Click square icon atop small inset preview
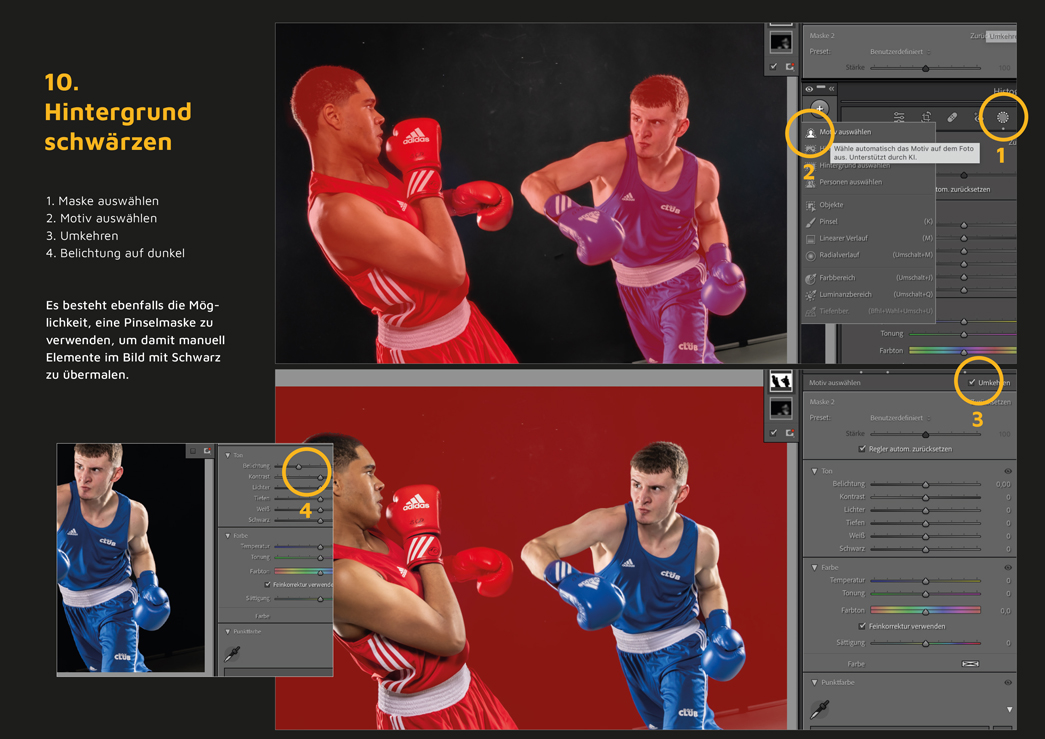The width and height of the screenshot is (1045, 739). coord(193,451)
